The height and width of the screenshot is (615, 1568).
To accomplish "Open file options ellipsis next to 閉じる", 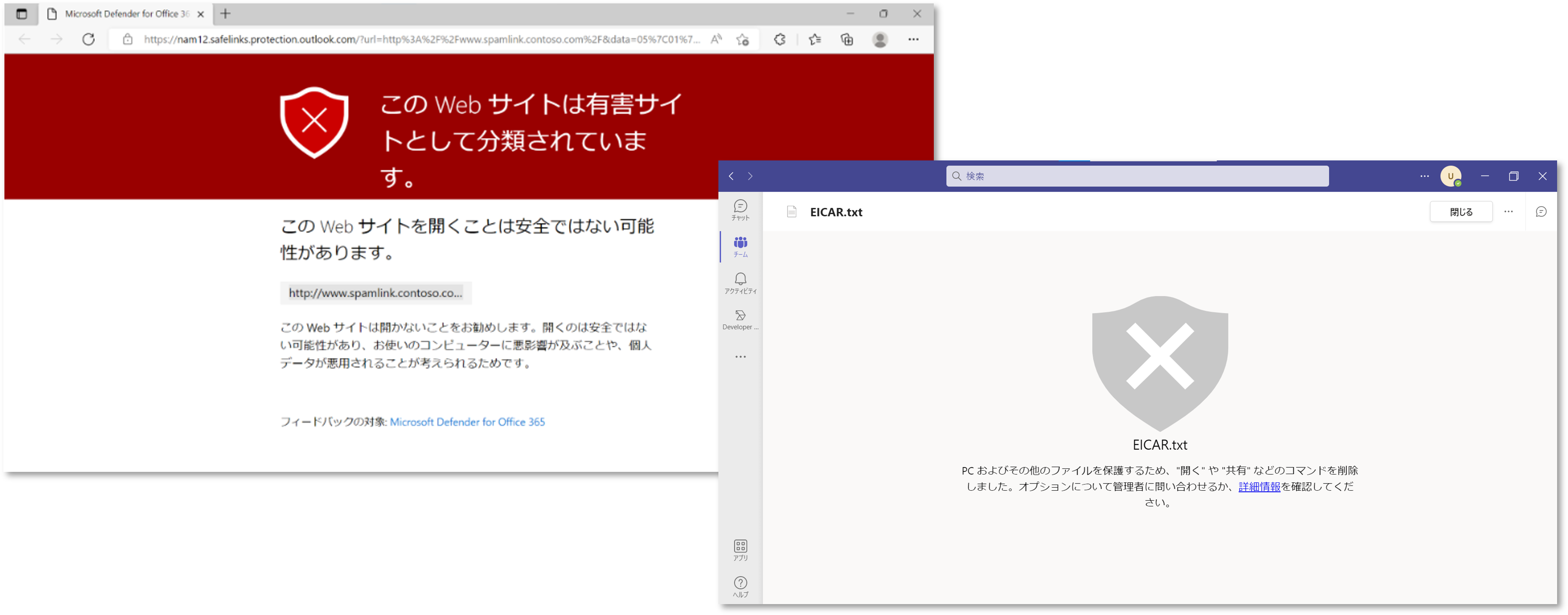I will 1508,212.
